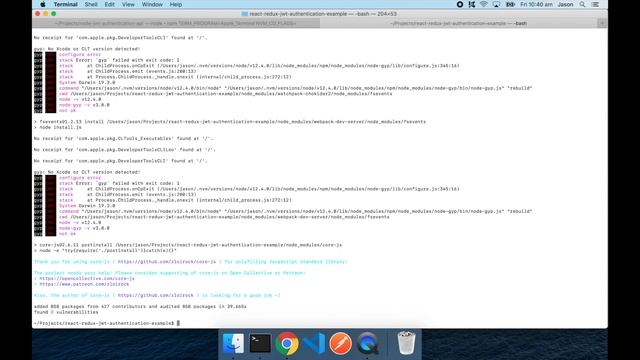Click the Wi-Fi status icon
640x360 pixels.
point(484,4)
